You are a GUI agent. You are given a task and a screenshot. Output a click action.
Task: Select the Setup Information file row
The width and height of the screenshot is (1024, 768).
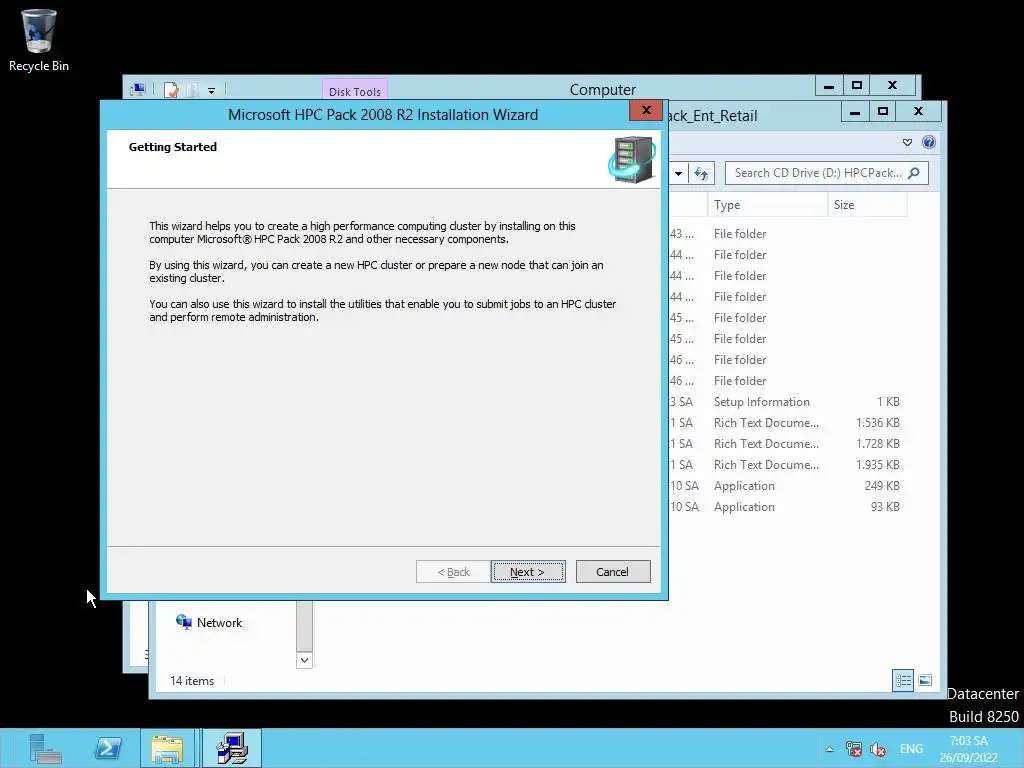(788, 402)
